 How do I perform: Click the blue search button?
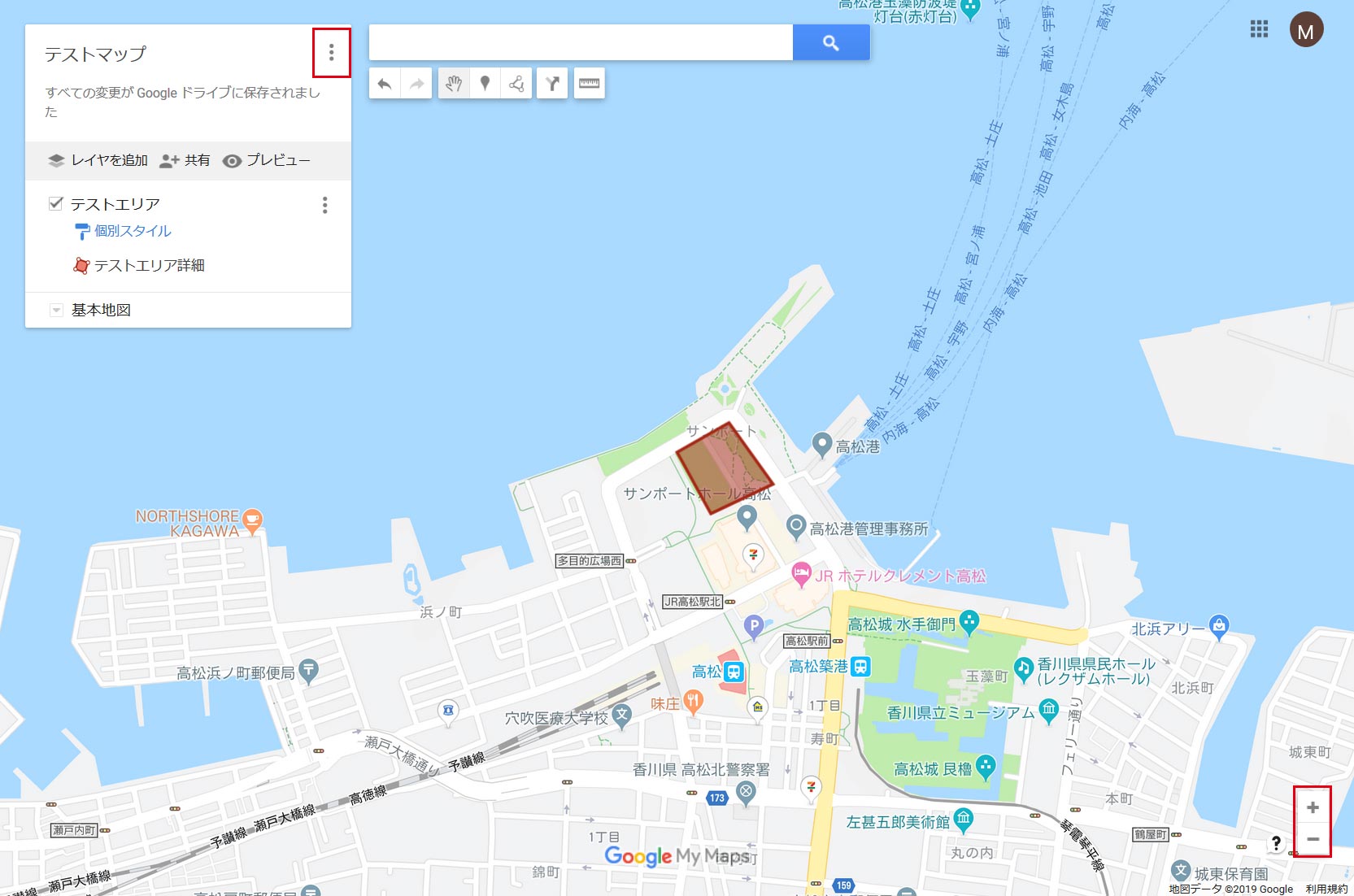(x=830, y=42)
